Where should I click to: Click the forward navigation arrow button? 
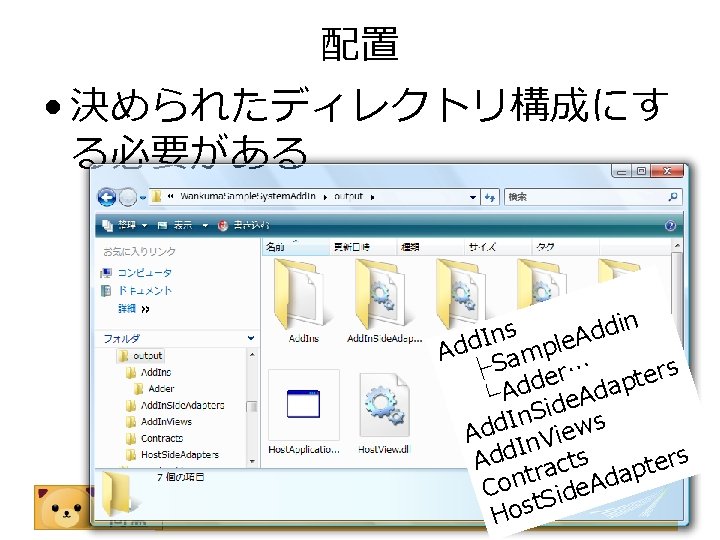pyautogui.click(x=128, y=197)
